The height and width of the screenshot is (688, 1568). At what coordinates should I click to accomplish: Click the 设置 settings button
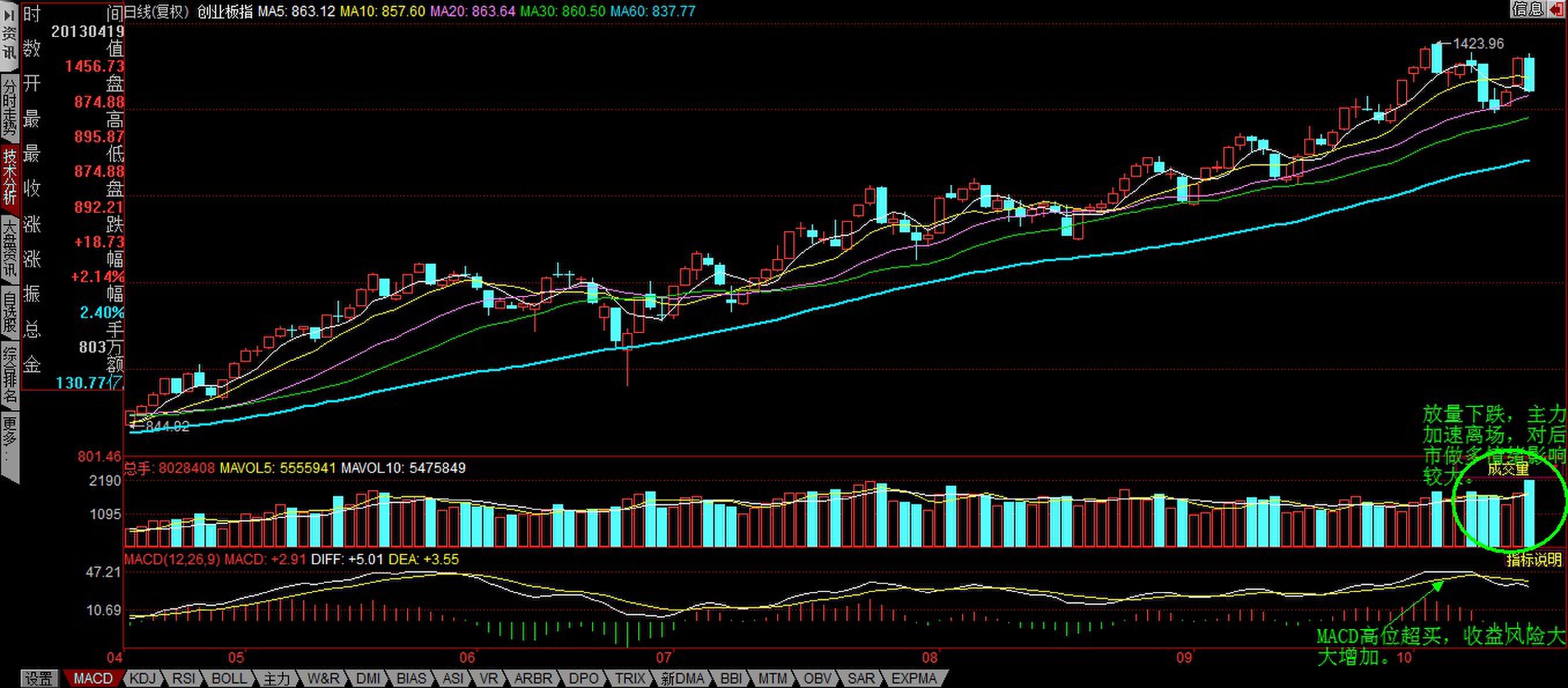tap(40, 678)
